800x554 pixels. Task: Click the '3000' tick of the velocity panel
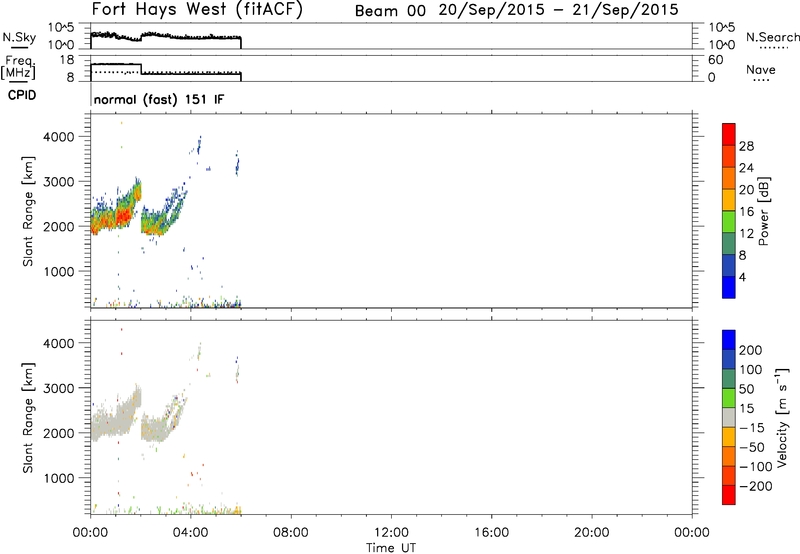click(59, 388)
